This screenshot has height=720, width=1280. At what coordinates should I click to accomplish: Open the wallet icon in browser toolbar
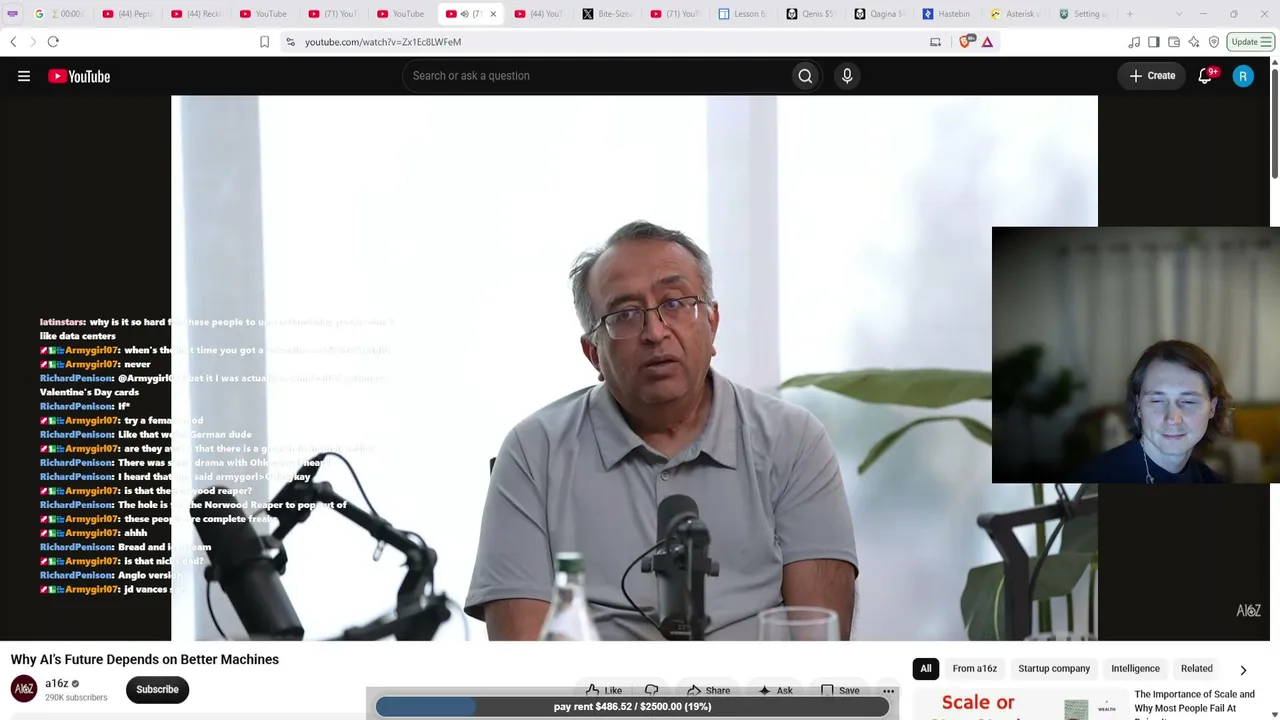(1173, 42)
